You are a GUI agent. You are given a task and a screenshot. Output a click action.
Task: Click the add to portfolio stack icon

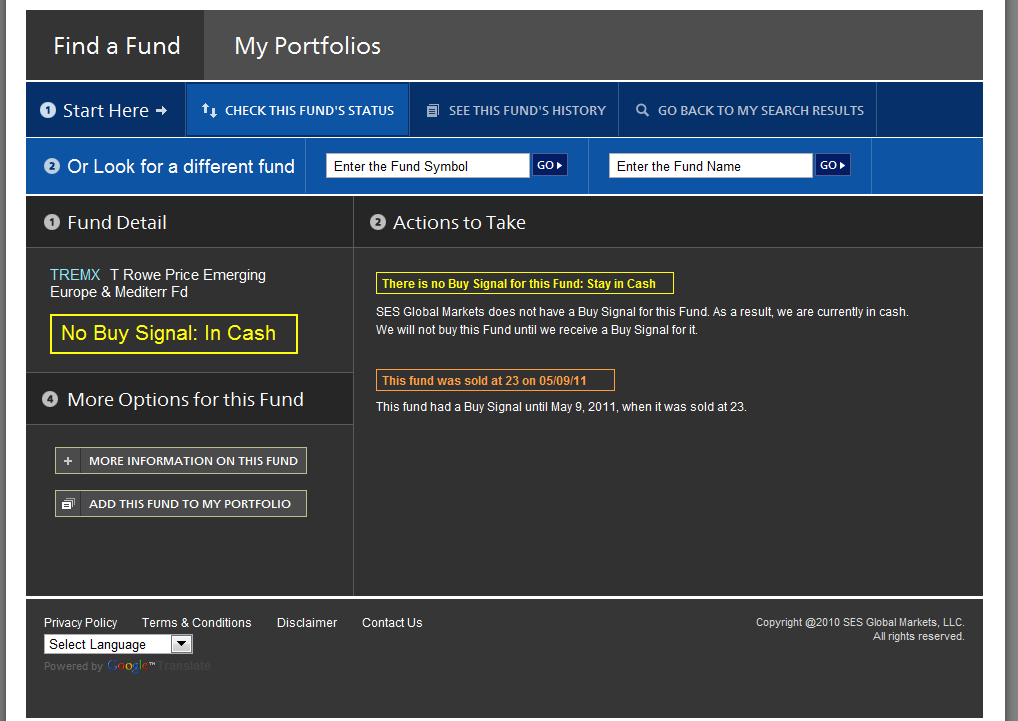(x=68, y=504)
